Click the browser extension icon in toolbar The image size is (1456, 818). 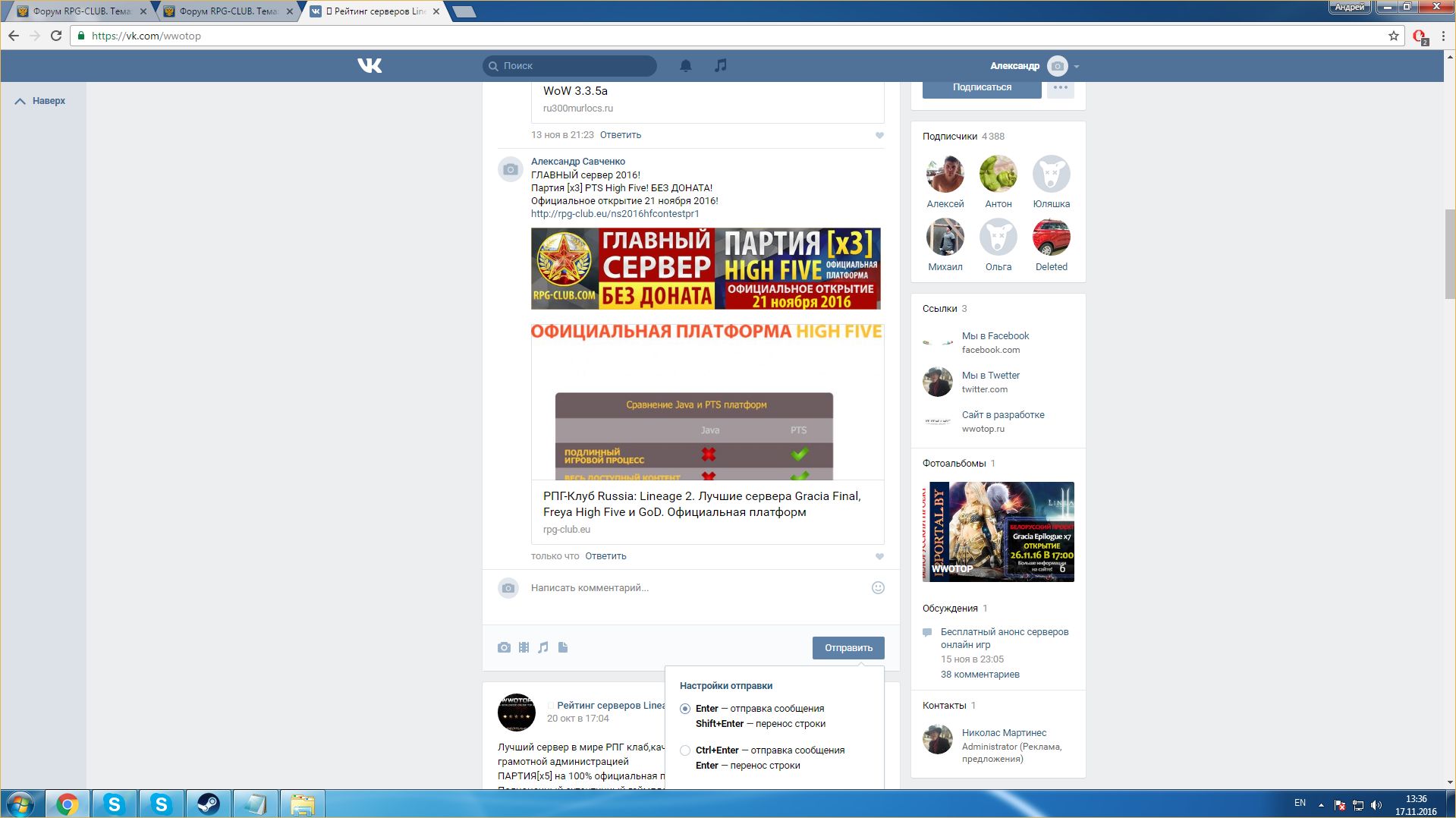click(x=1420, y=36)
